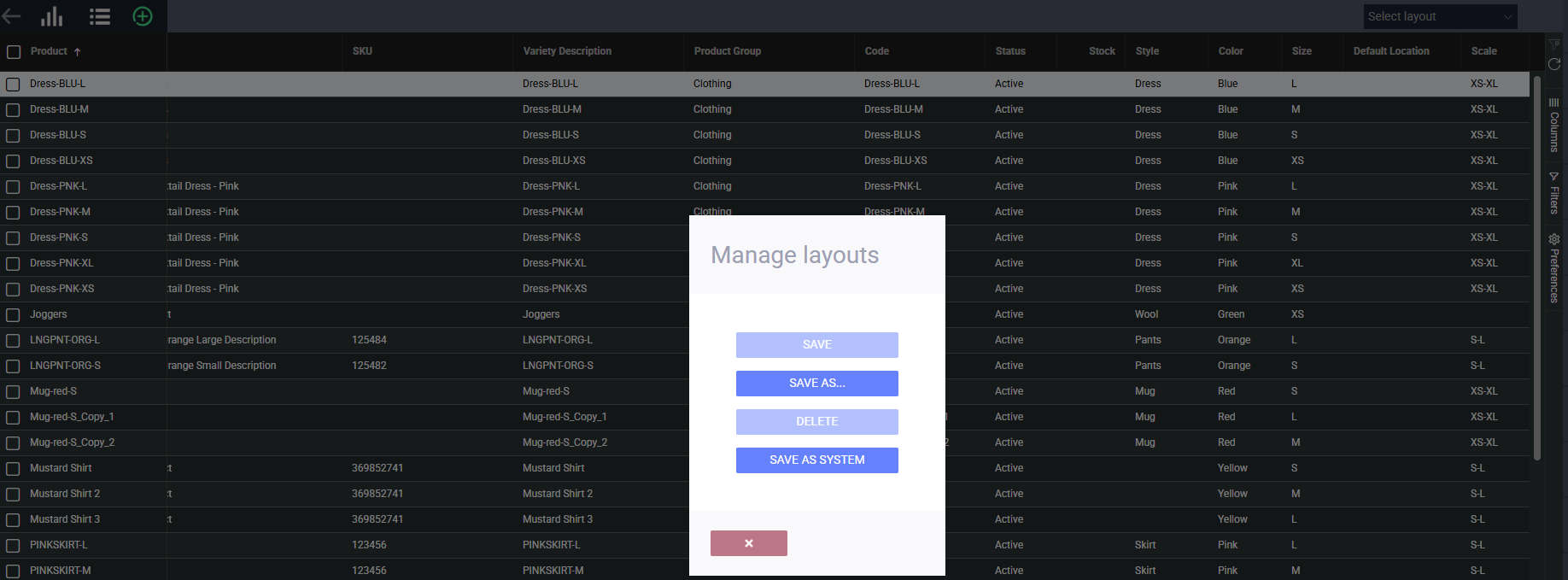Expand the Columns side panel
Viewport: 1568px width, 580px height.
(x=1553, y=125)
